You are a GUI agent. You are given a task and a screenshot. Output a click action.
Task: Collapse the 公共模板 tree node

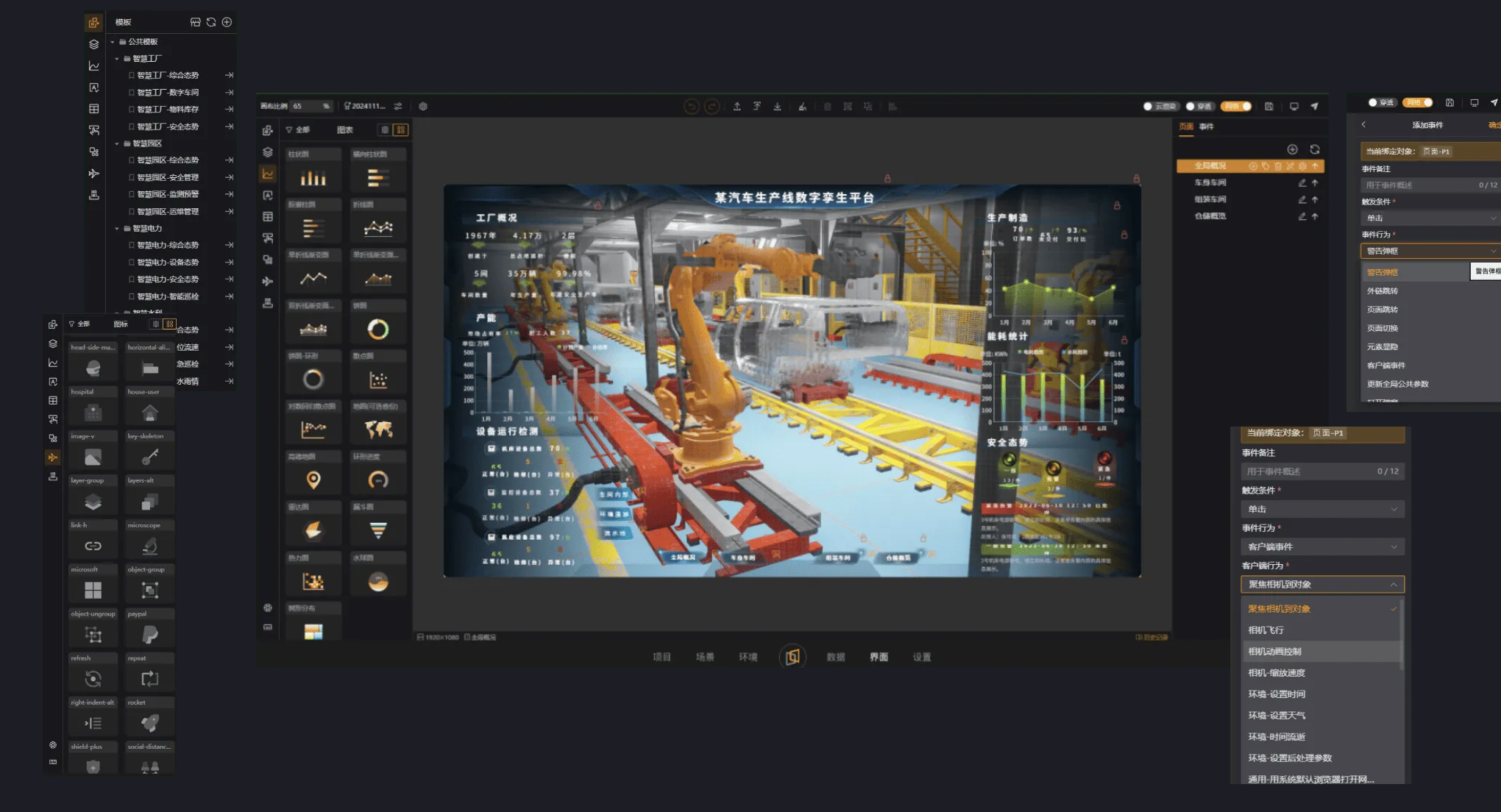tap(113, 42)
